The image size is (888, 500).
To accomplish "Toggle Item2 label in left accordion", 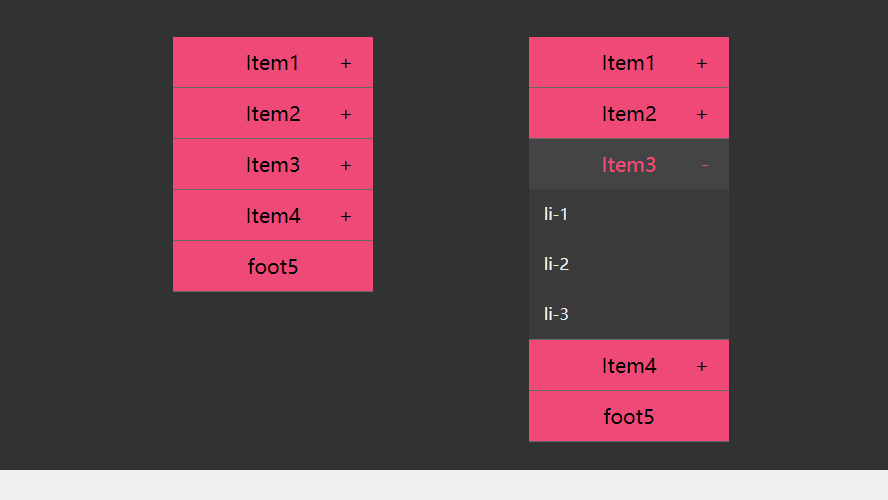I will click(272, 114).
